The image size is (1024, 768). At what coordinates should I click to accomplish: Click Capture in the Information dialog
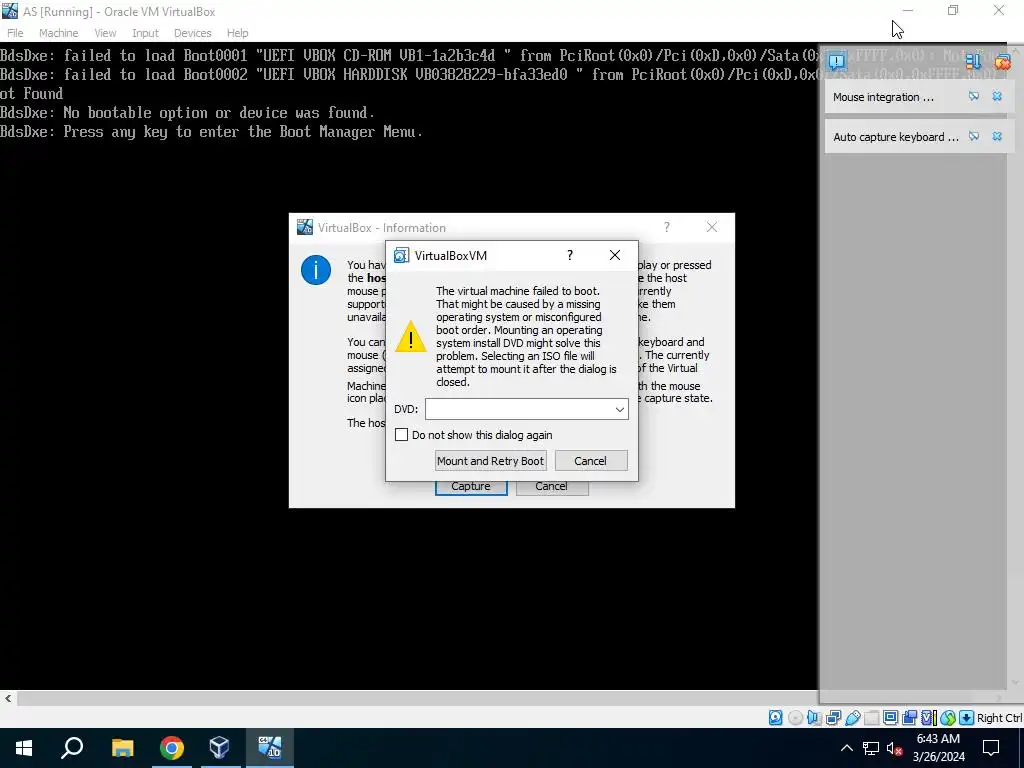click(471, 487)
